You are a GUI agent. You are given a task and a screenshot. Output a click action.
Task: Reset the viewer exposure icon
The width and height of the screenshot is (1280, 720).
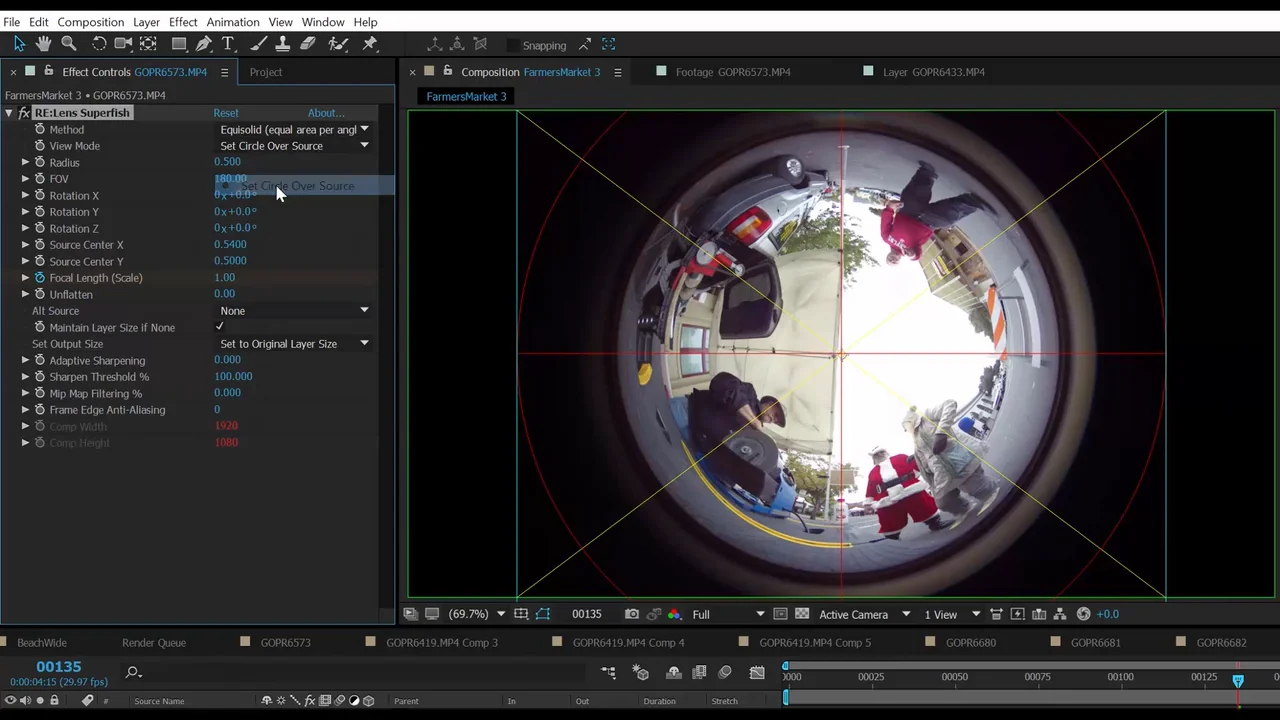pos(1083,614)
